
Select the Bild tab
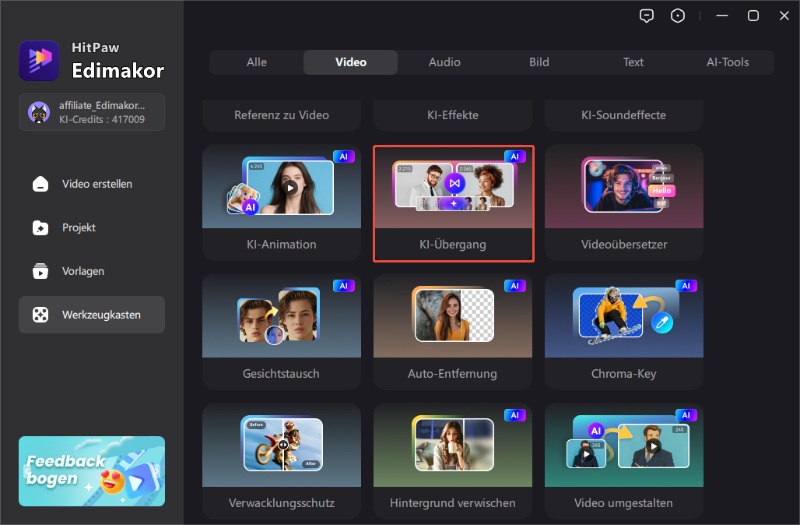(x=539, y=62)
